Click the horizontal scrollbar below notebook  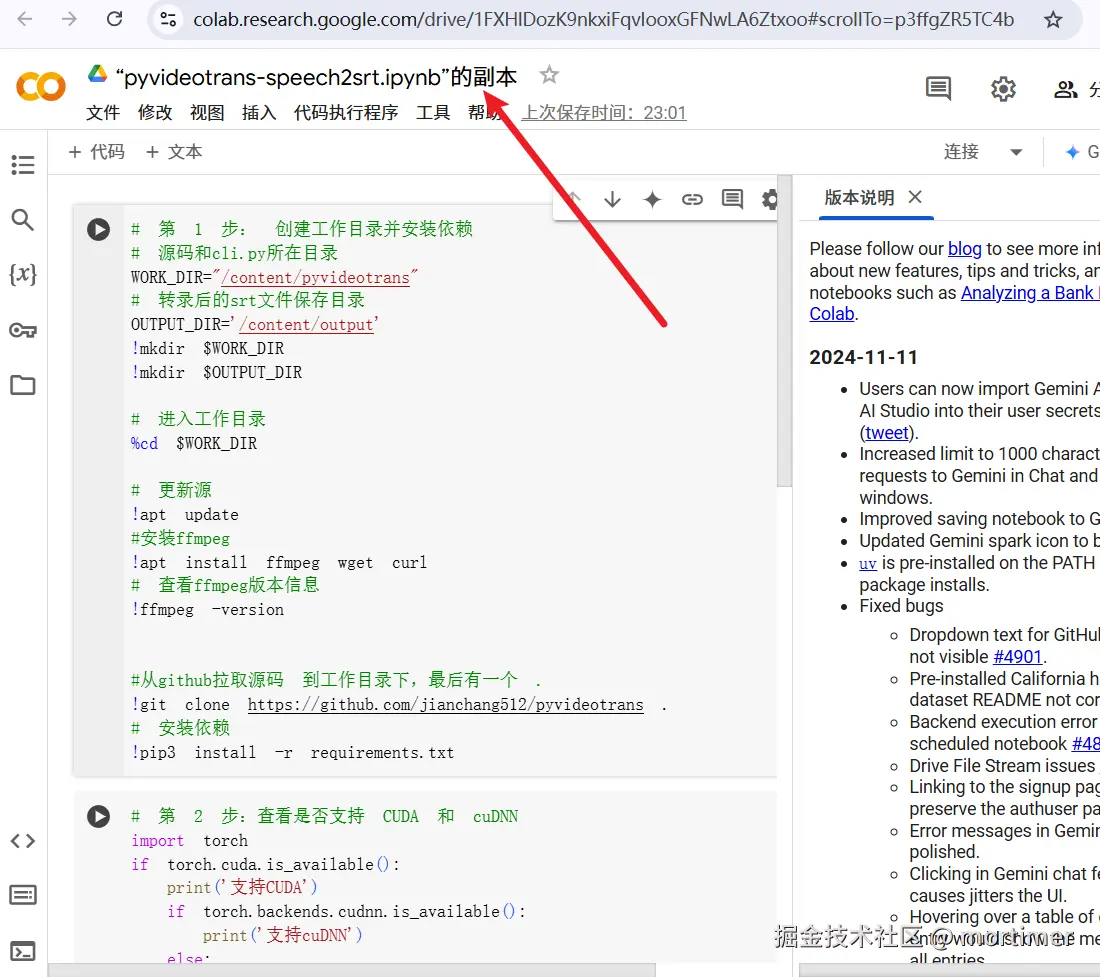coord(351,970)
